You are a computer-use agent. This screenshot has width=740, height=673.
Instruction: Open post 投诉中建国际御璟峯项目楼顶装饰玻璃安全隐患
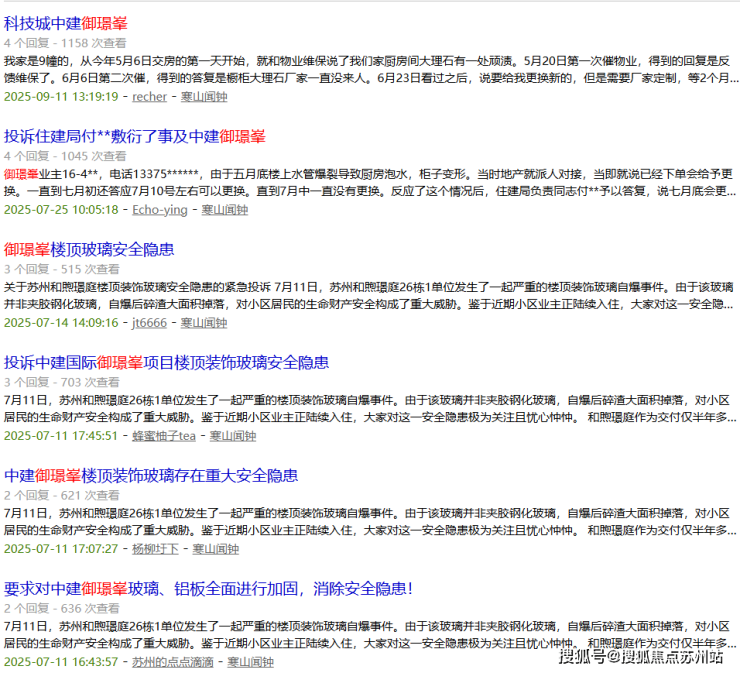pyautogui.click(x=166, y=362)
